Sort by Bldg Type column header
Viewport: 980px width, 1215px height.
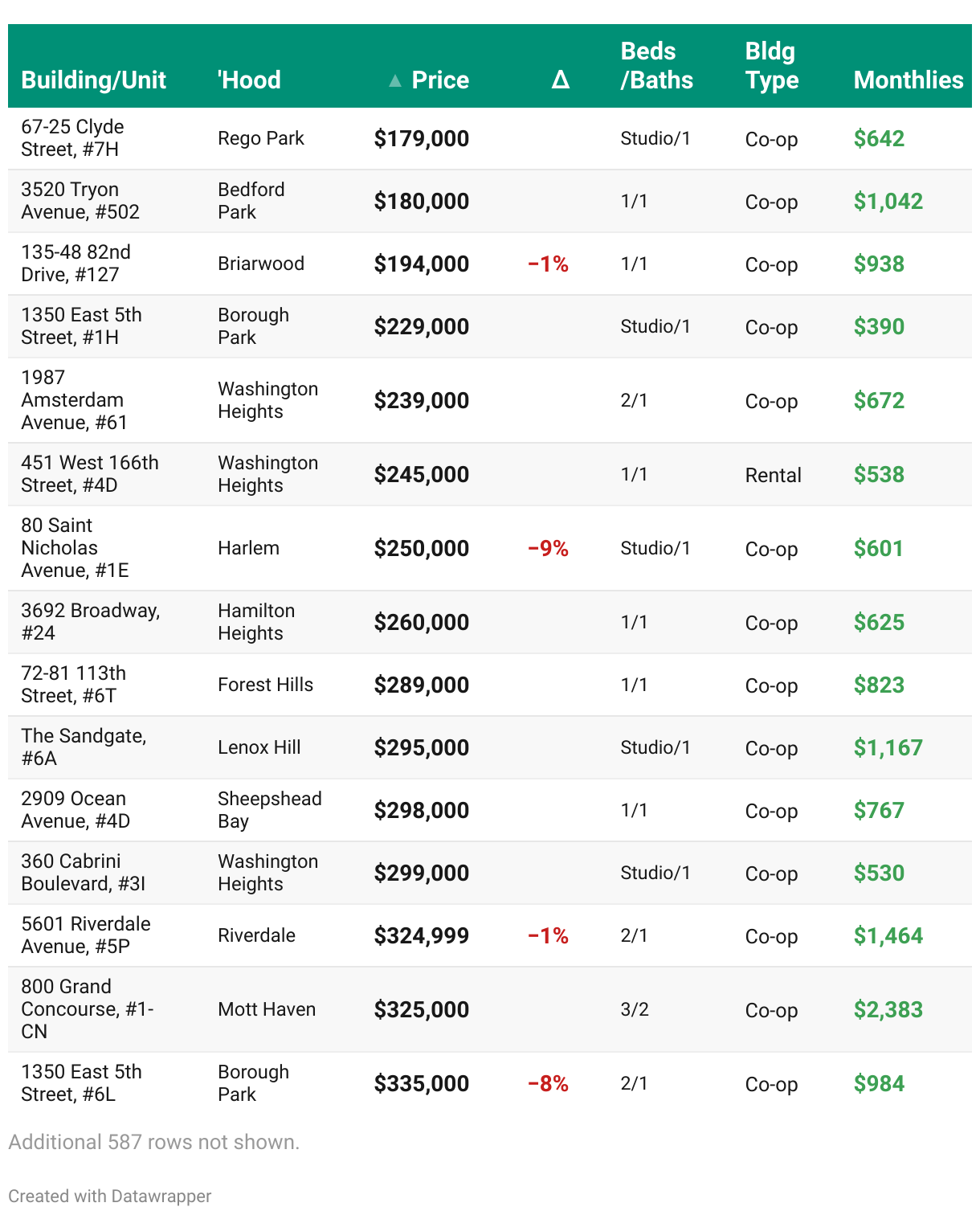[x=771, y=66]
